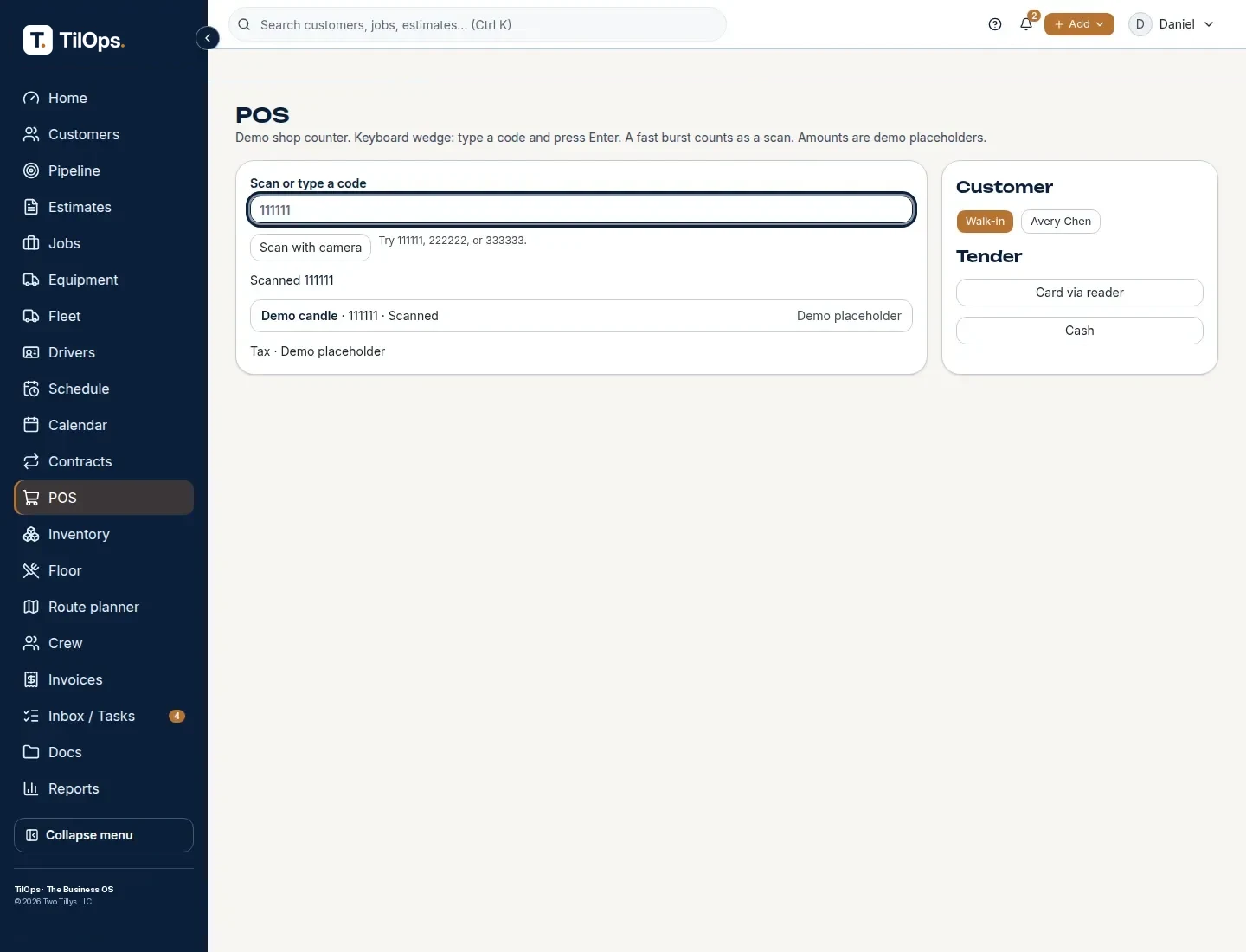
Task: Open Customers via its people icon
Action: coord(31,134)
